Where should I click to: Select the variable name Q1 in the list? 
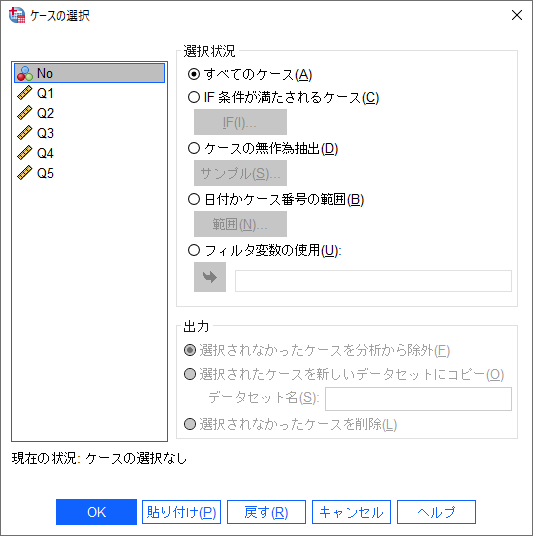[x=45, y=93]
